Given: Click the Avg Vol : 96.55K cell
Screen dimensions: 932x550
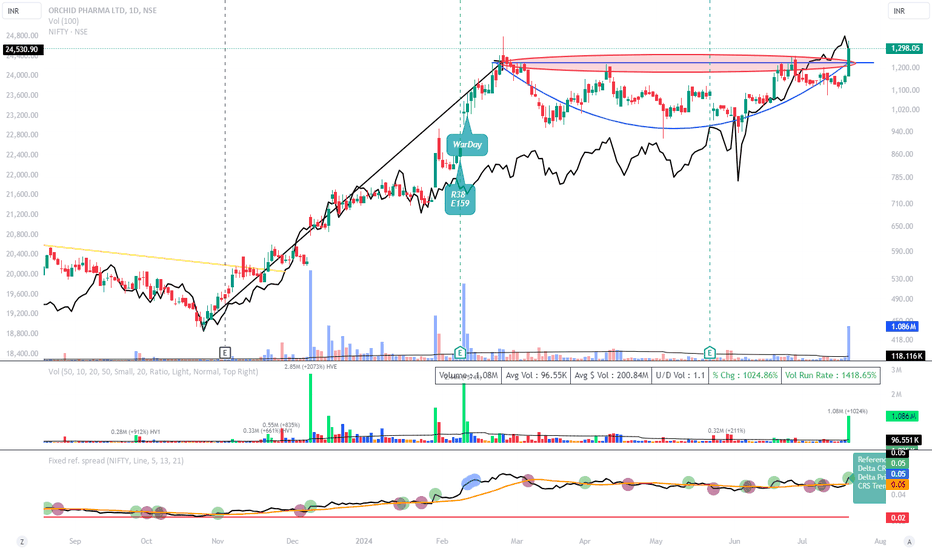Looking at the screenshot, I should point(536,375).
